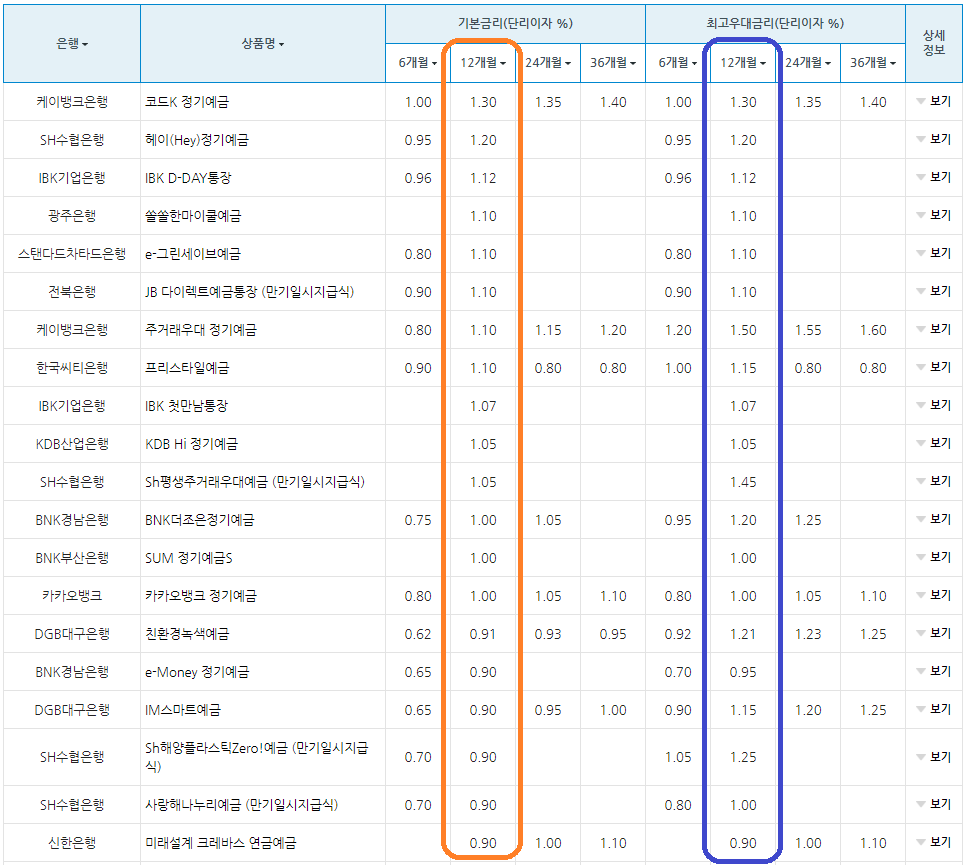Select product 쏠쏠한마이쿨예금
968x865 pixels.
[193, 216]
